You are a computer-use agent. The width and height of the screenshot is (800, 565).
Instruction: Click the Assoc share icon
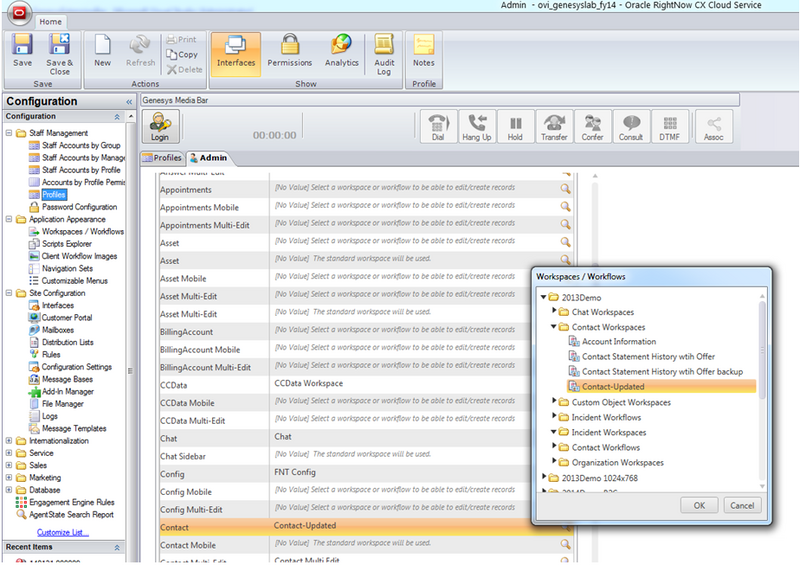click(x=714, y=126)
